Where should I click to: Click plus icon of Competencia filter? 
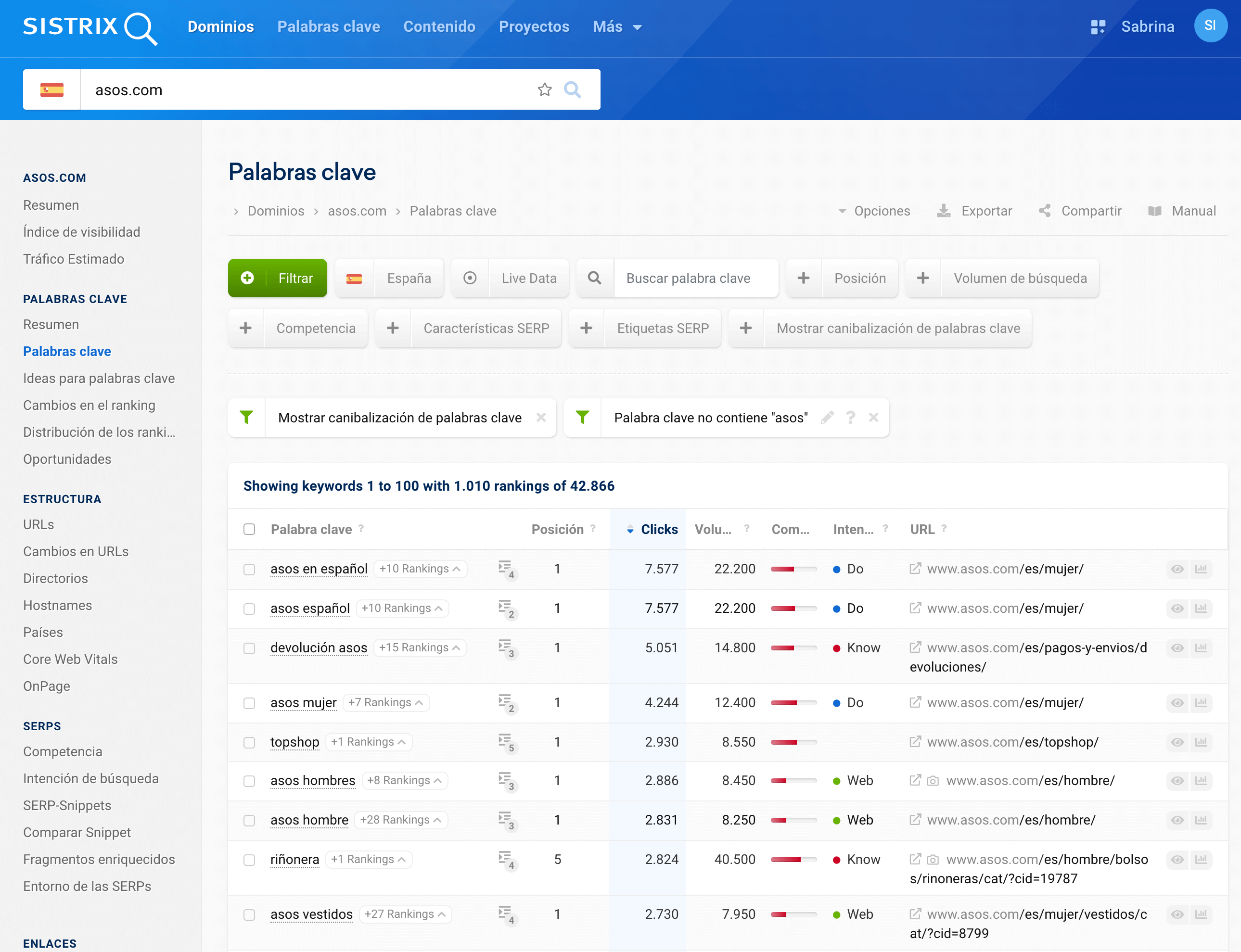(x=245, y=328)
